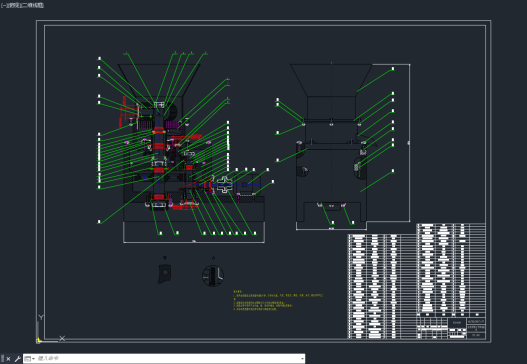Select the left parts list table

[382, 286]
